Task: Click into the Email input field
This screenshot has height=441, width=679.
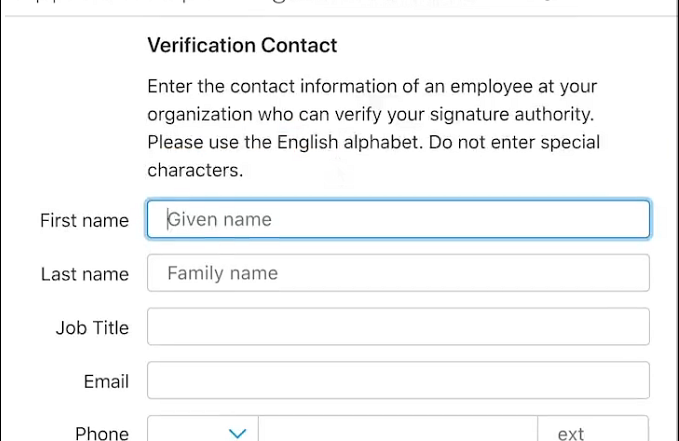Action: pyautogui.click(x=398, y=381)
